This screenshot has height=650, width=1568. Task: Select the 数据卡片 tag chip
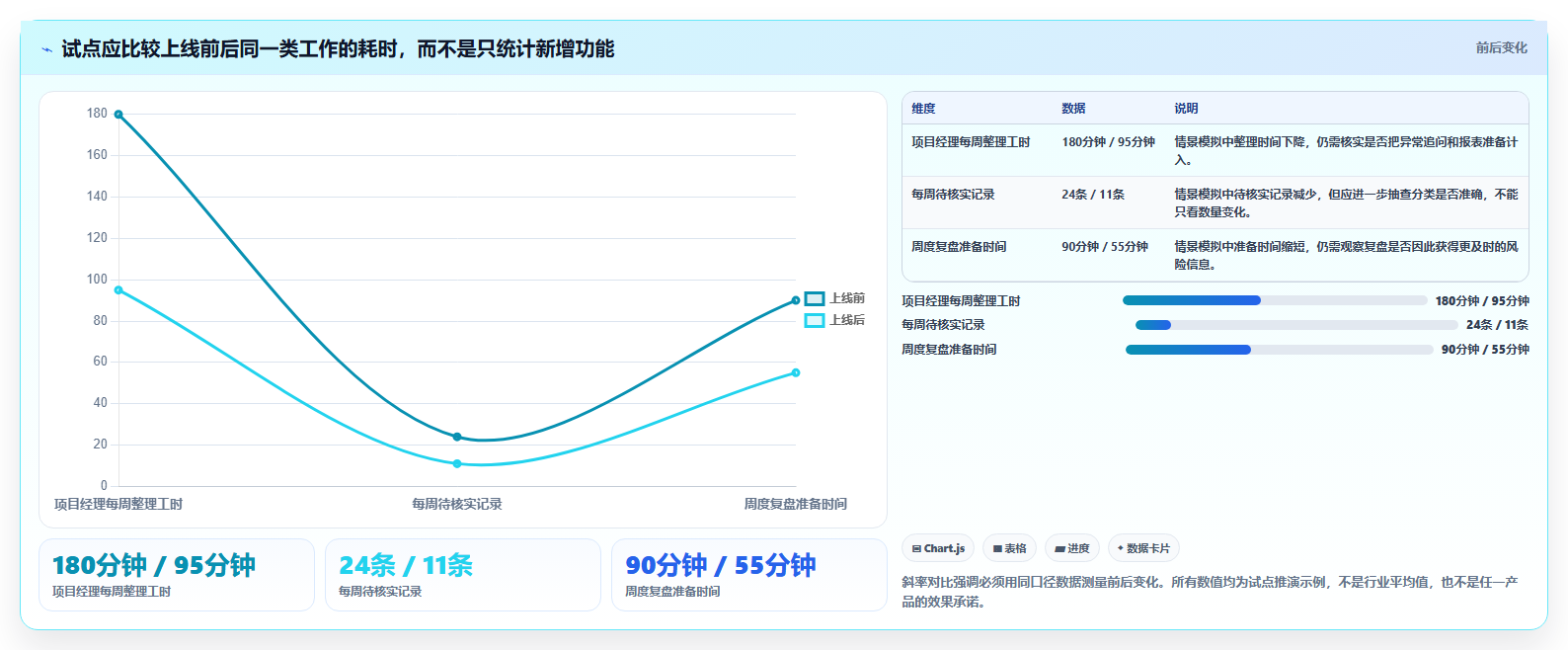(1143, 548)
